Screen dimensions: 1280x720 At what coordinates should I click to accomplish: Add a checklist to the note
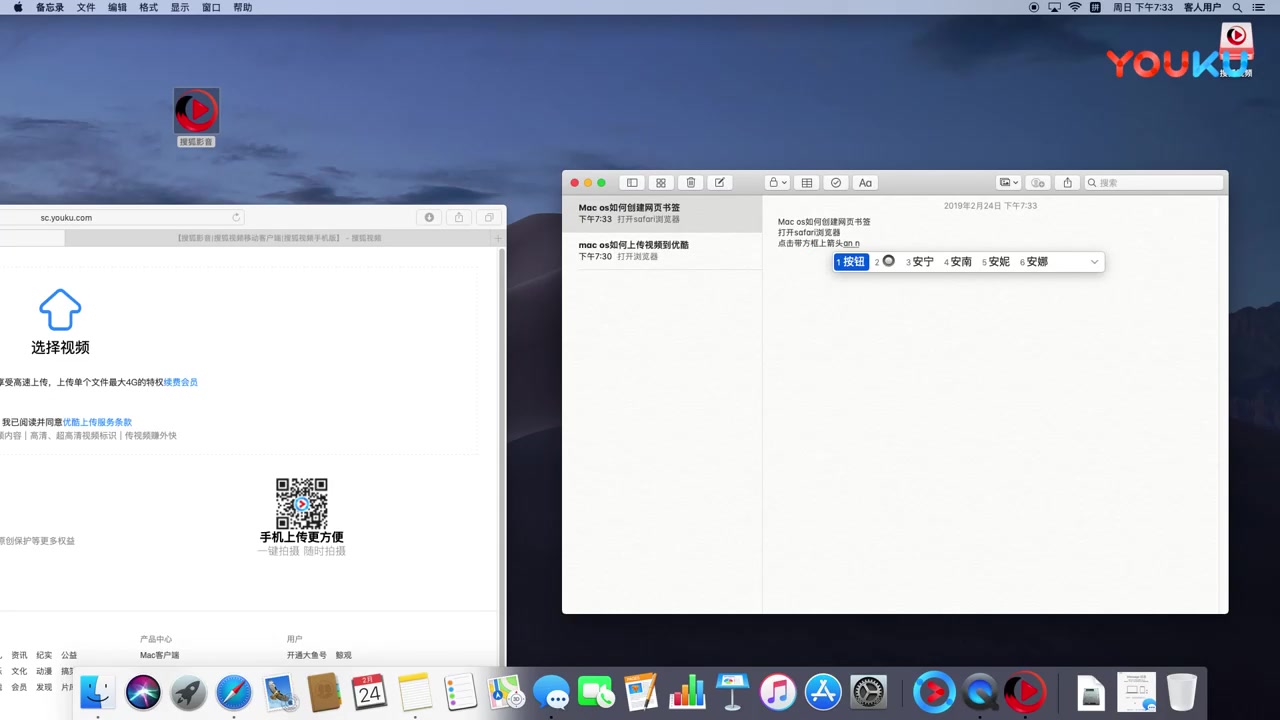click(x=836, y=183)
